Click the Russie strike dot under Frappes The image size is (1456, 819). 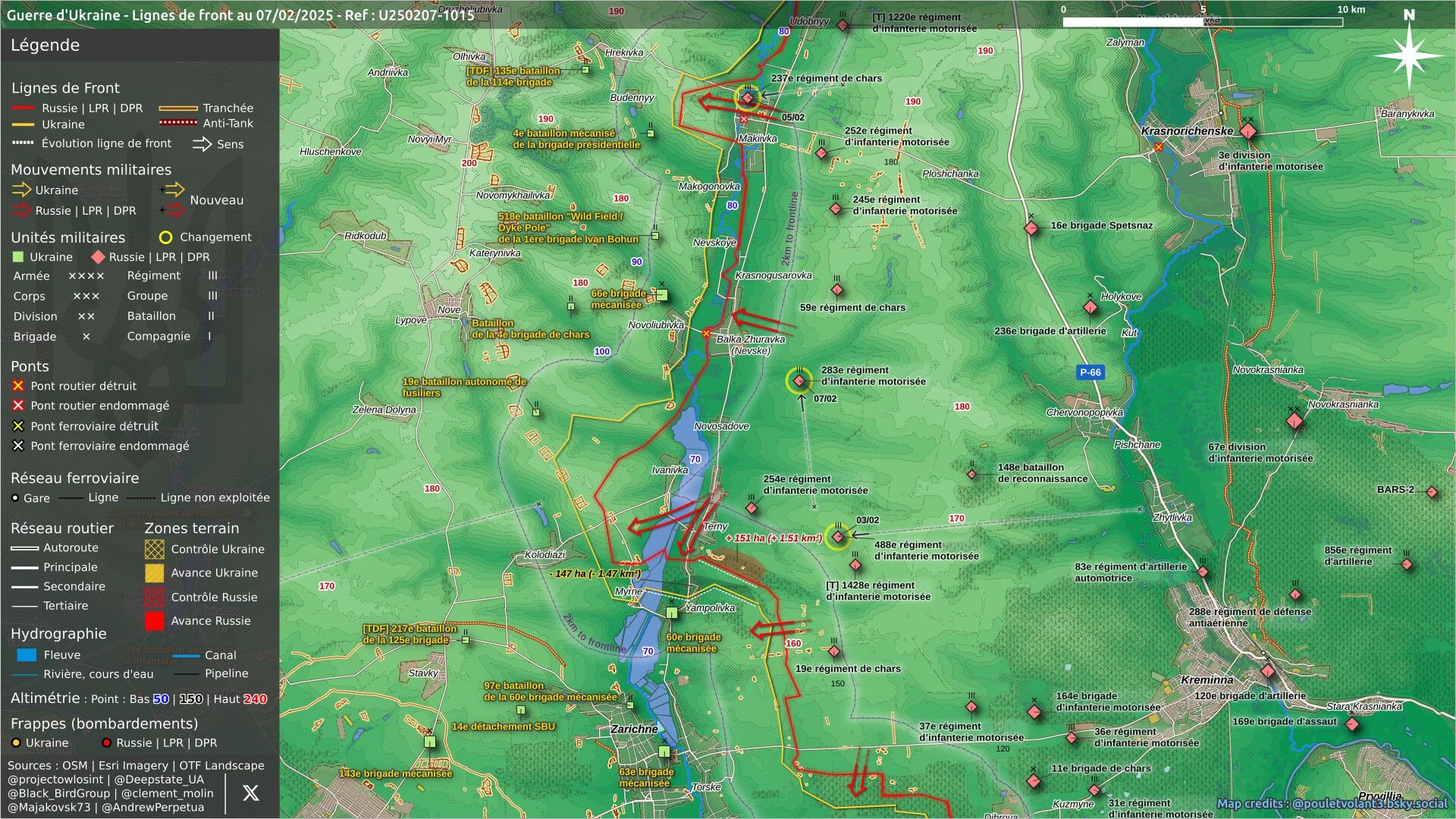(106, 743)
